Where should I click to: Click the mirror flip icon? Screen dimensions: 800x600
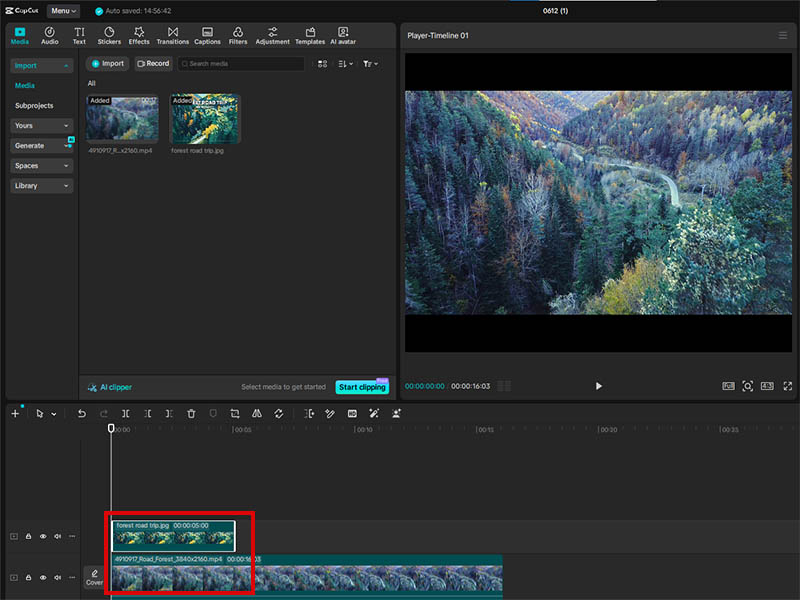257,414
